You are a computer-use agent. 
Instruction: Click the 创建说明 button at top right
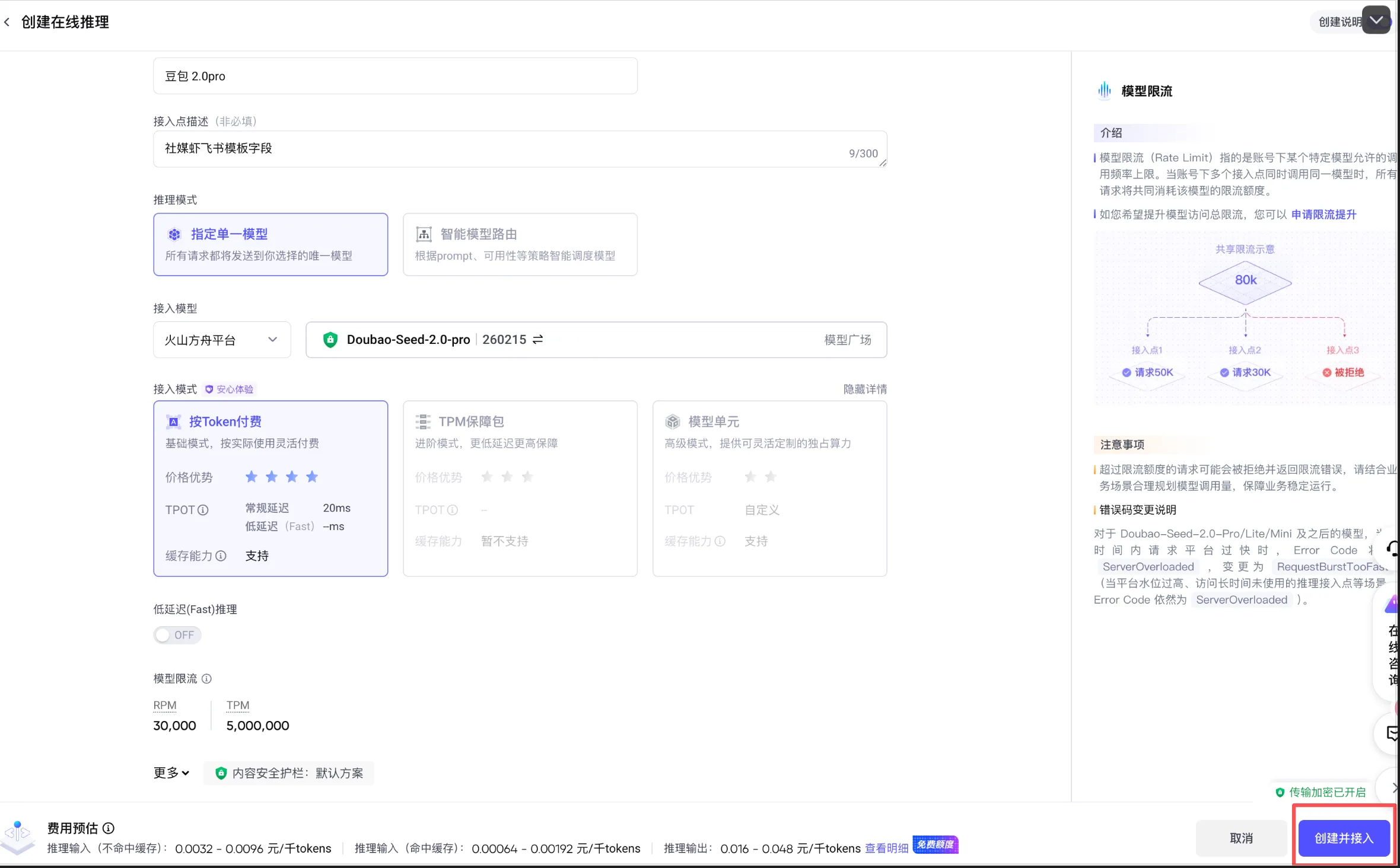(x=1339, y=22)
